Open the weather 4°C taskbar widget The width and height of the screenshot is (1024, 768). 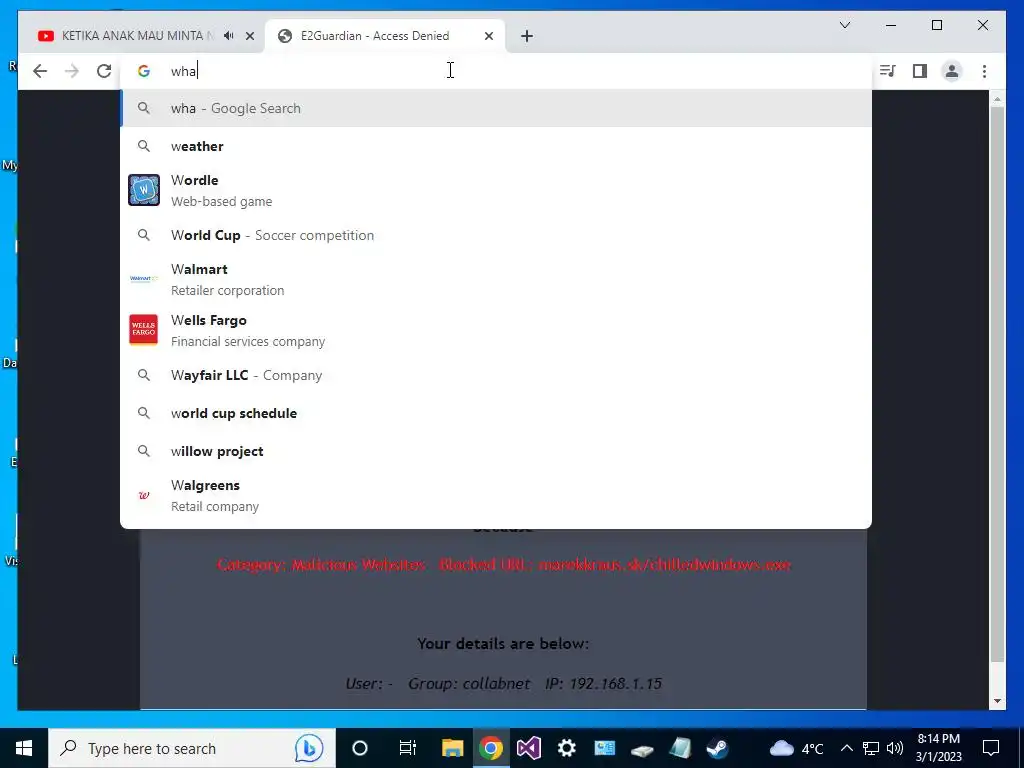(x=797, y=748)
